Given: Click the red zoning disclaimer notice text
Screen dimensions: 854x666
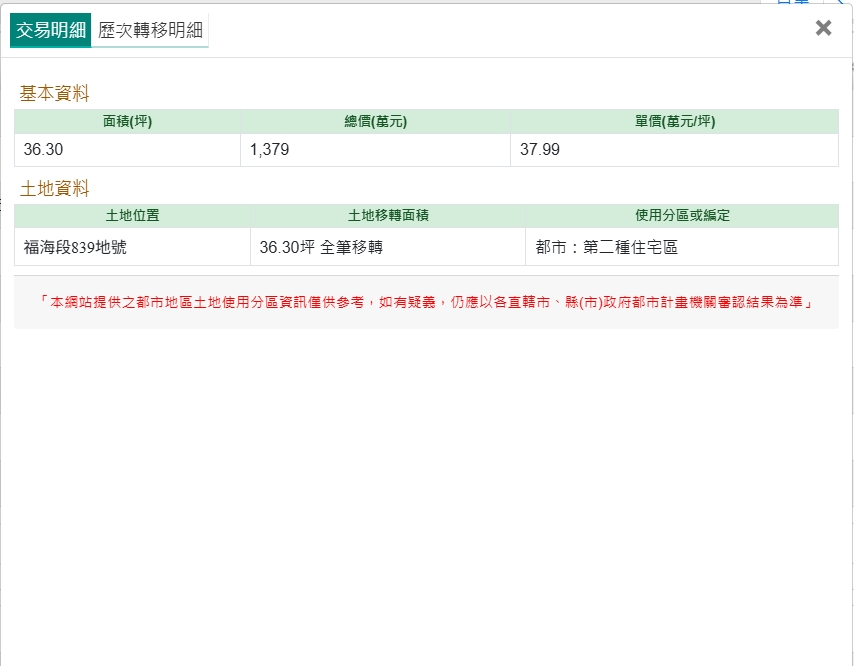Looking at the screenshot, I should pos(425,302).
